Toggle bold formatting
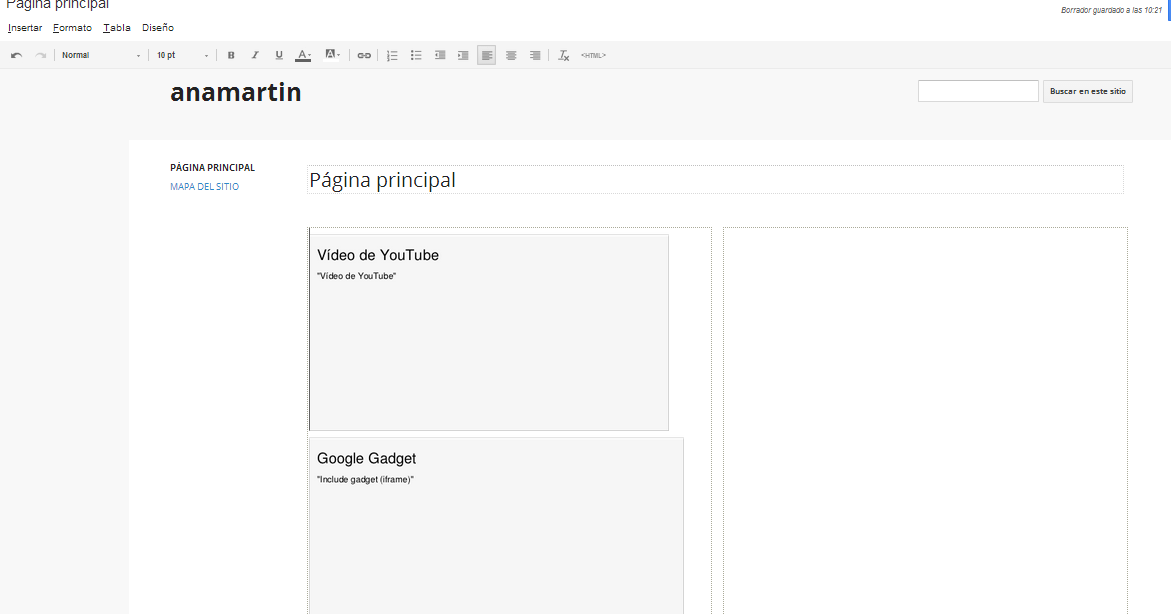 point(231,55)
